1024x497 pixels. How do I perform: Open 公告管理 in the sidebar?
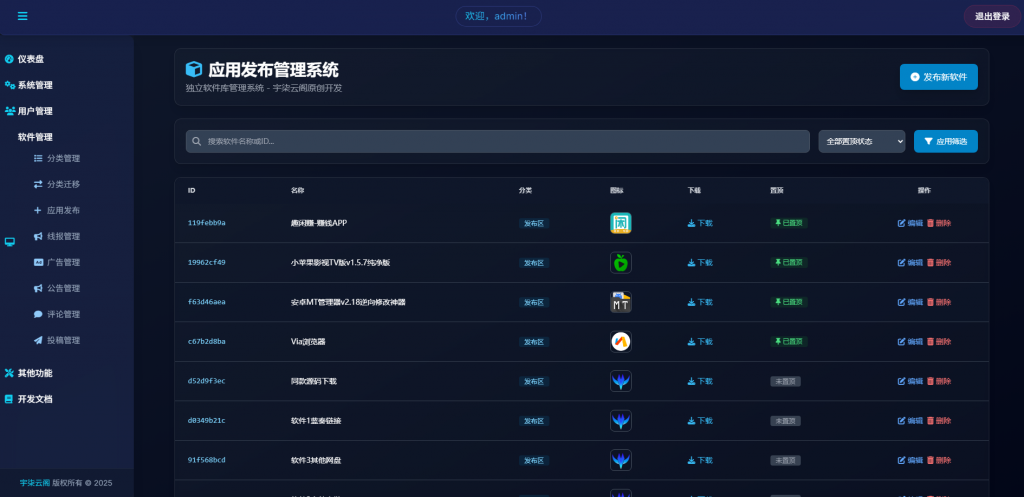(x=64, y=288)
